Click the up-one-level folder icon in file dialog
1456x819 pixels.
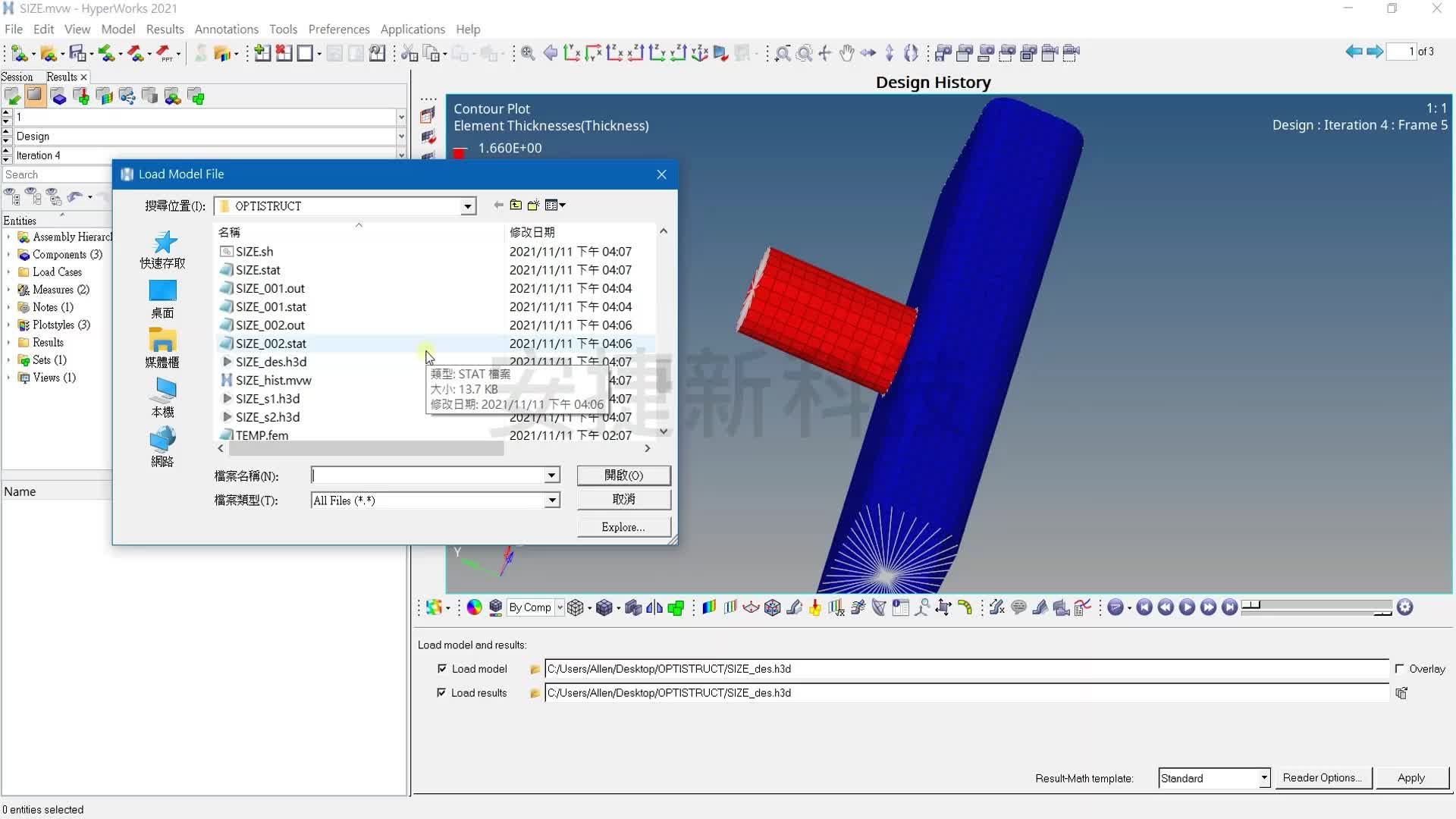point(516,205)
